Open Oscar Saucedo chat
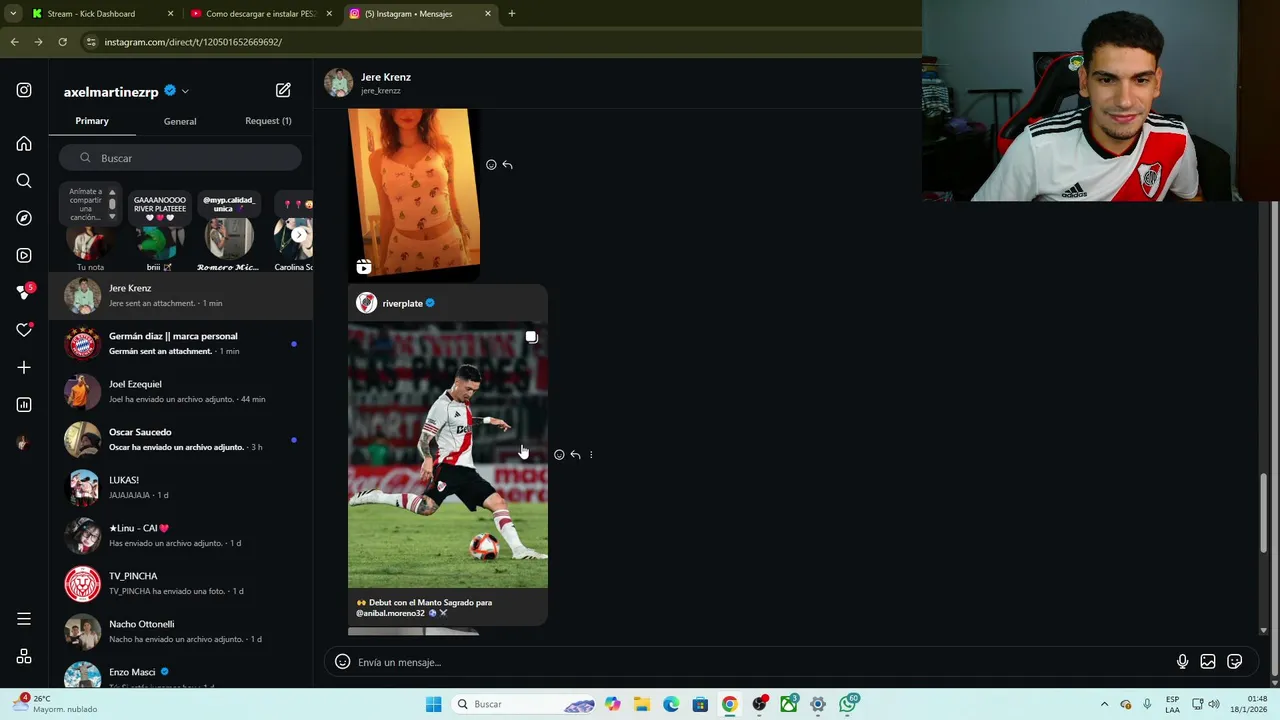1280x720 pixels. (x=181, y=440)
